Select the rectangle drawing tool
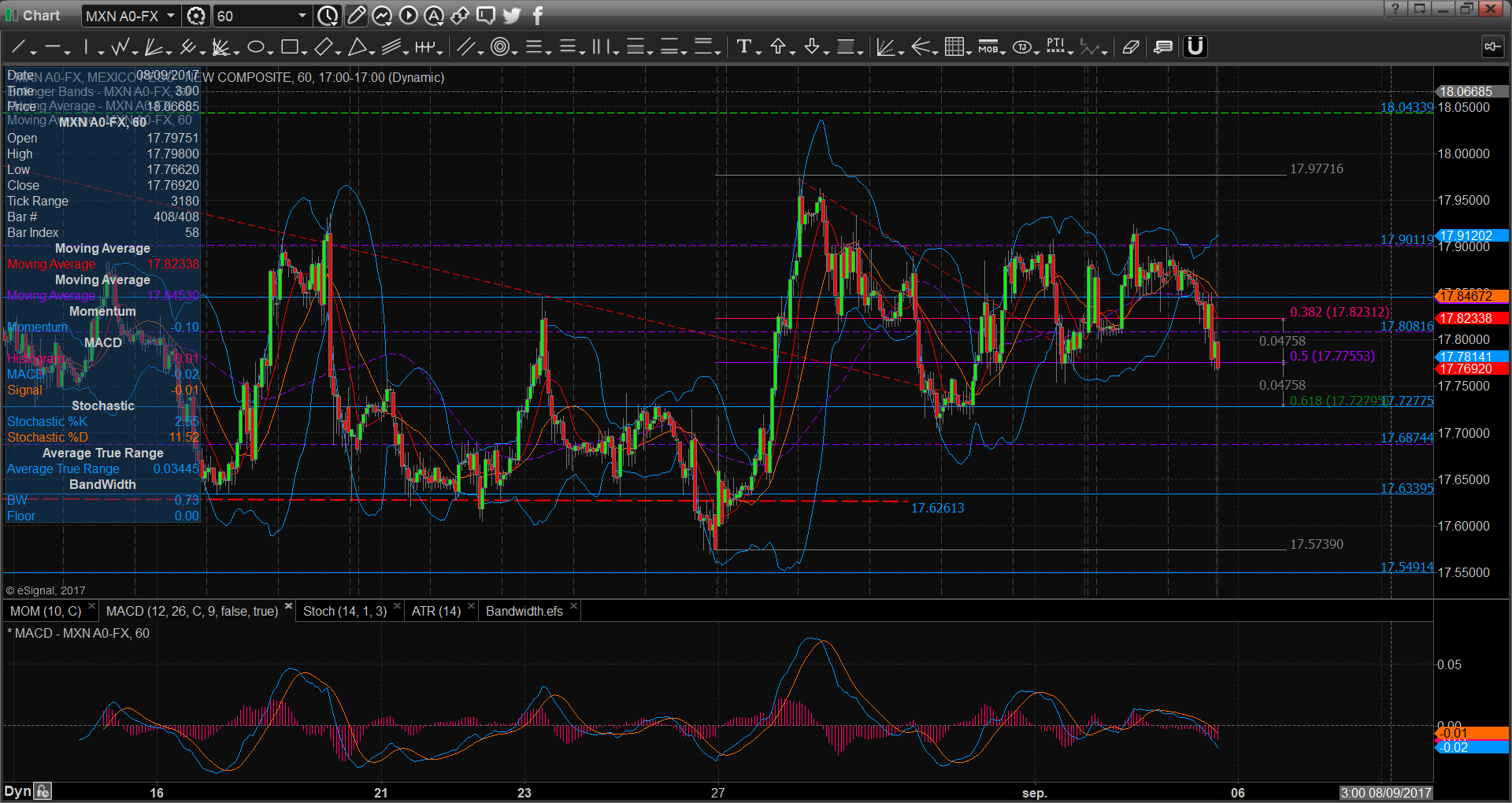This screenshot has height=803, width=1512. click(x=289, y=47)
